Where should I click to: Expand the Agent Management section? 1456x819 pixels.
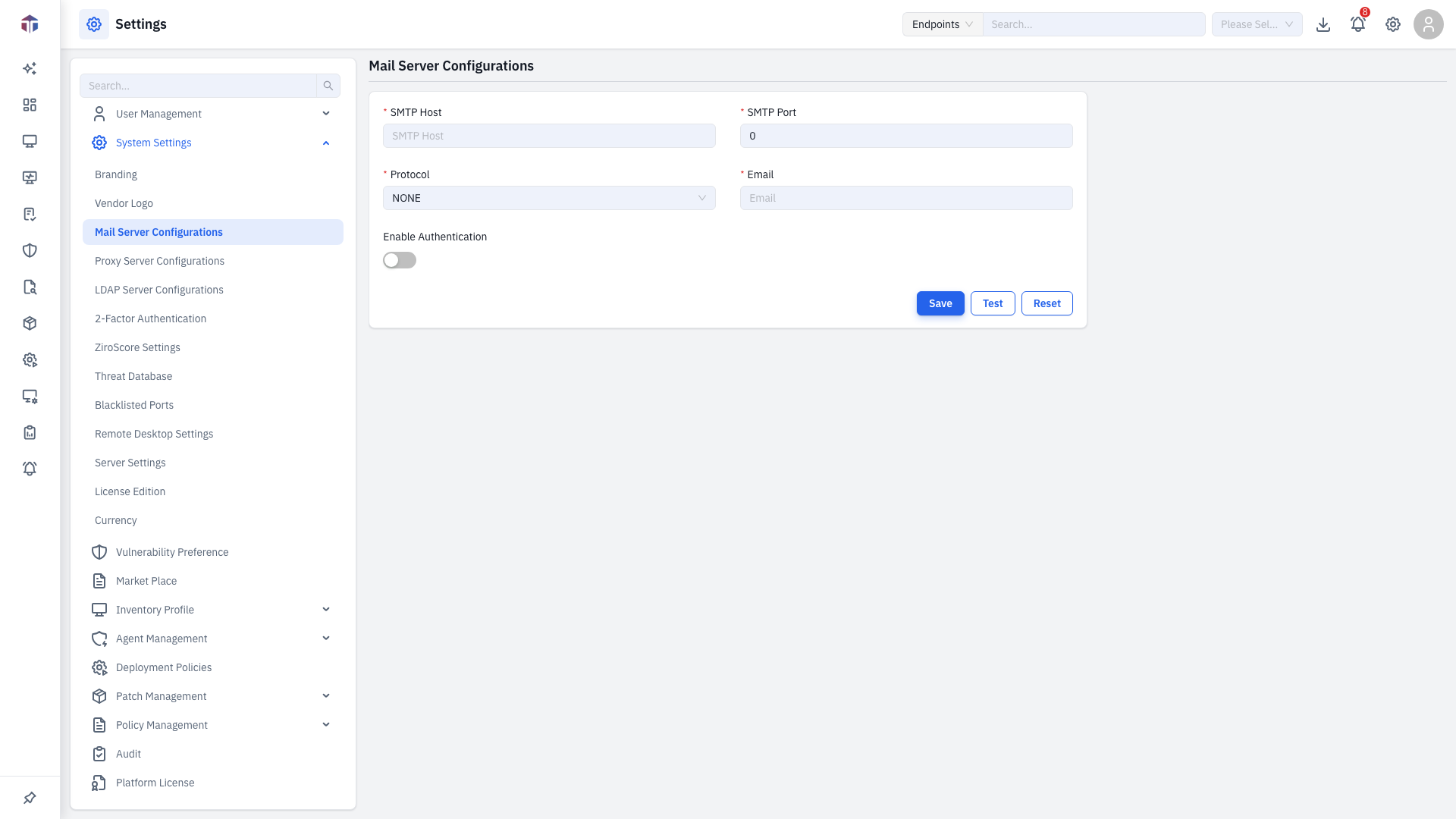(213, 639)
